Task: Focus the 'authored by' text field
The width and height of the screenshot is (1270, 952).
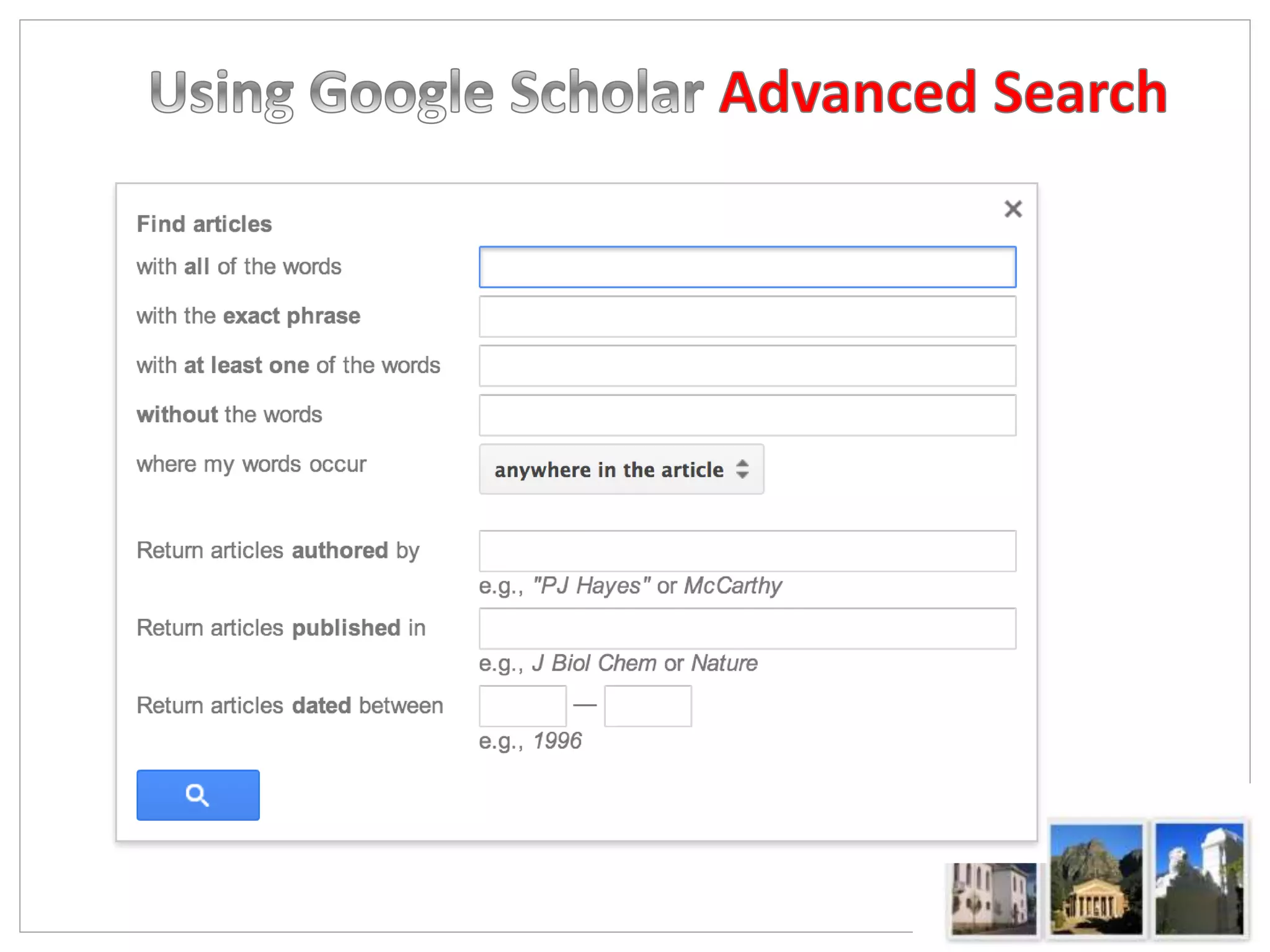Action: [x=747, y=551]
